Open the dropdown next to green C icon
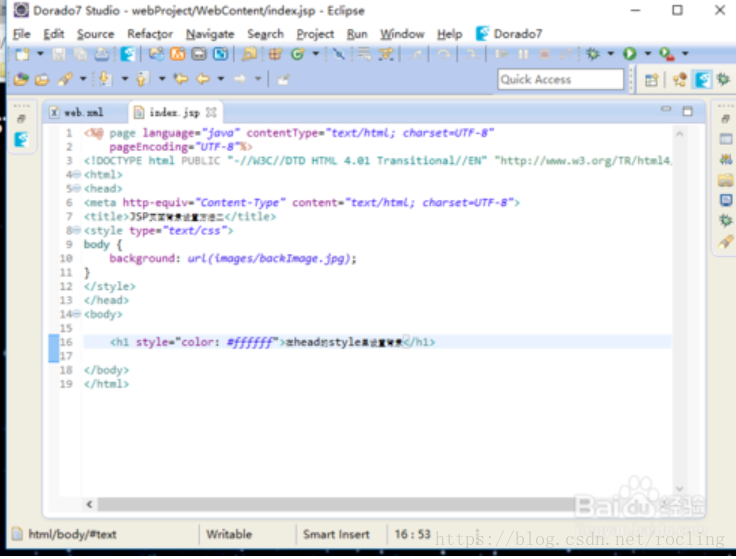 [x=315, y=54]
